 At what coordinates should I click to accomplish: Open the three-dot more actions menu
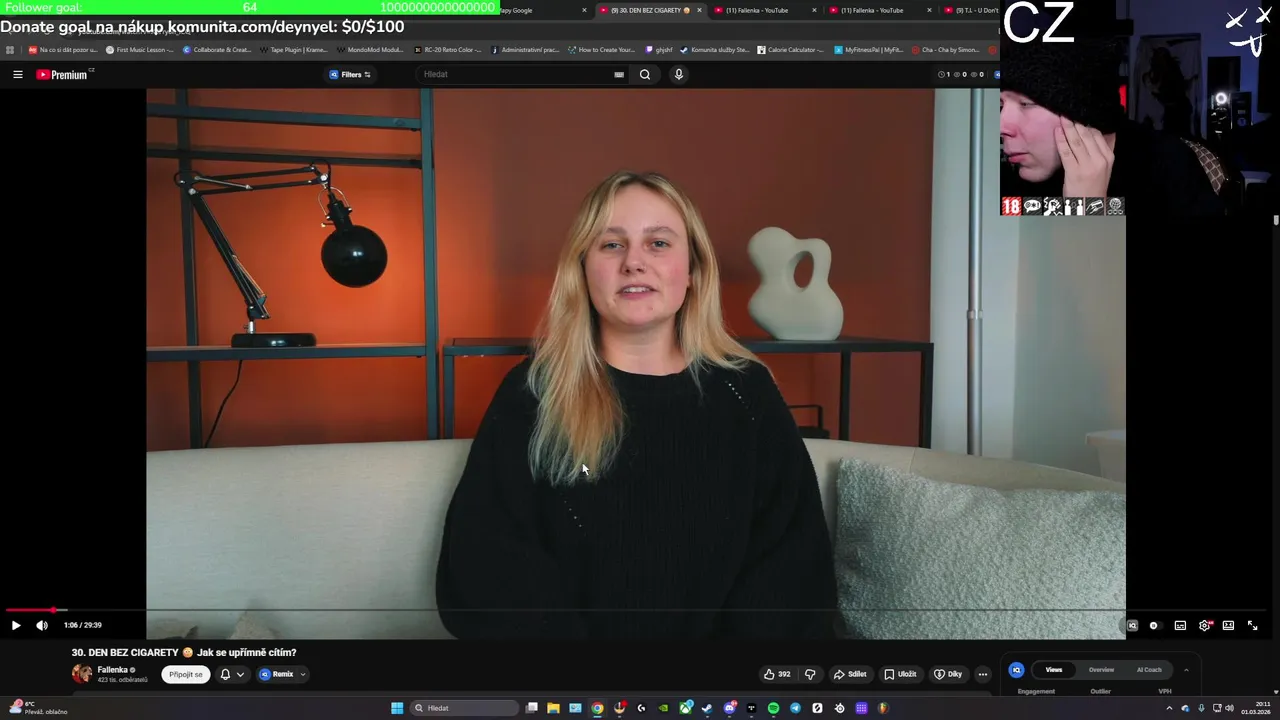tap(983, 674)
